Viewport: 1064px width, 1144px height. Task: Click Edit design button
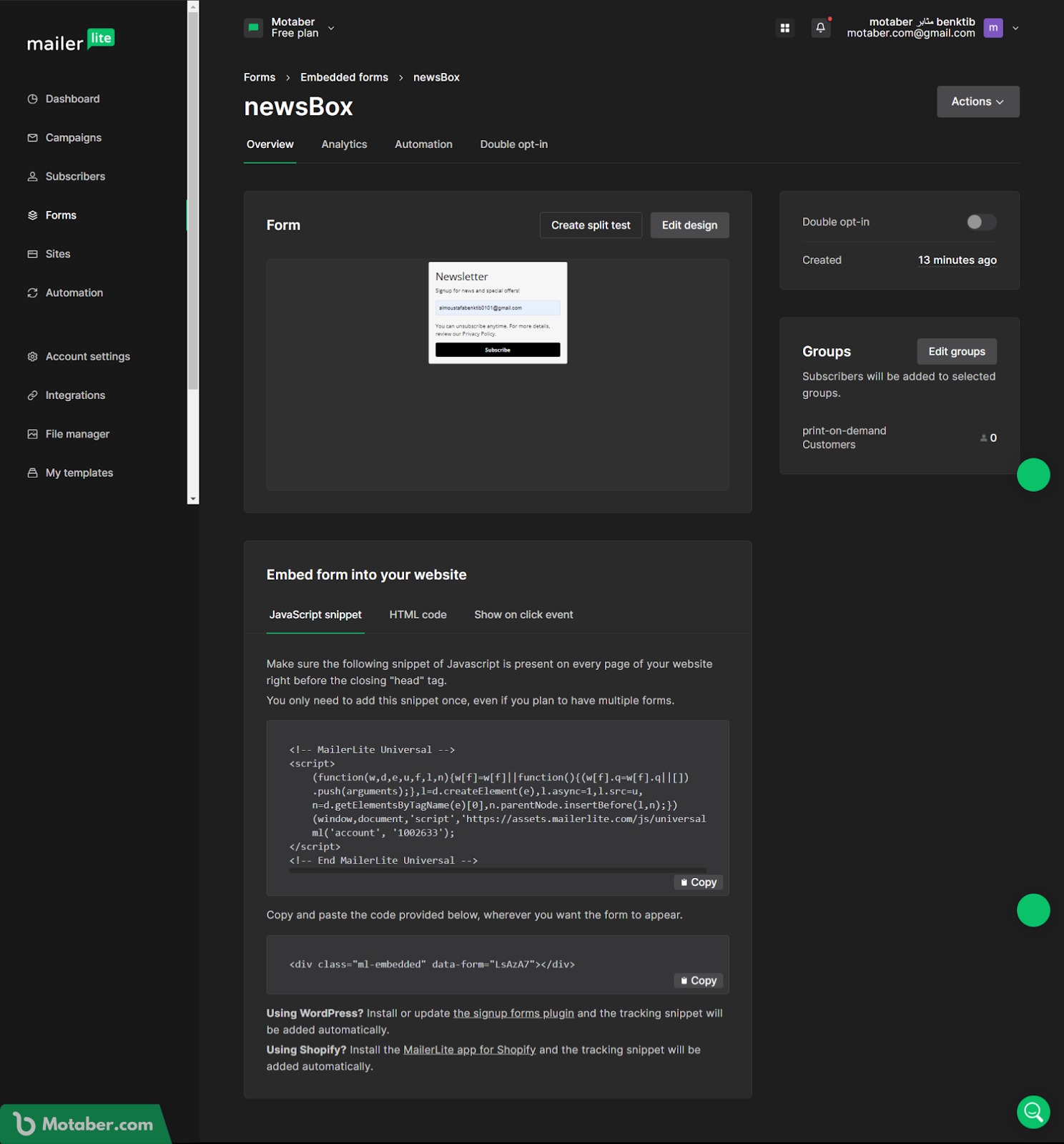tap(689, 225)
